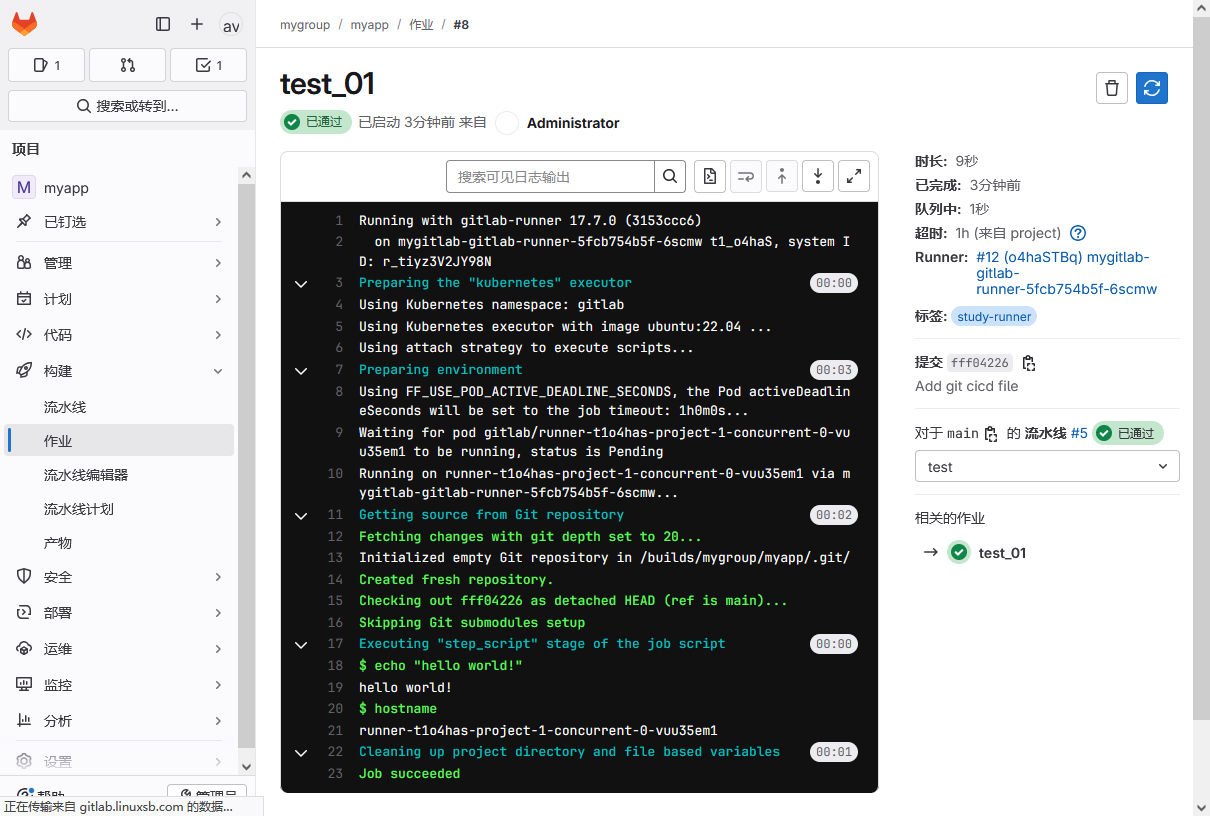Click the trash icon to erase job
The width and height of the screenshot is (1210, 816).
1112,88
